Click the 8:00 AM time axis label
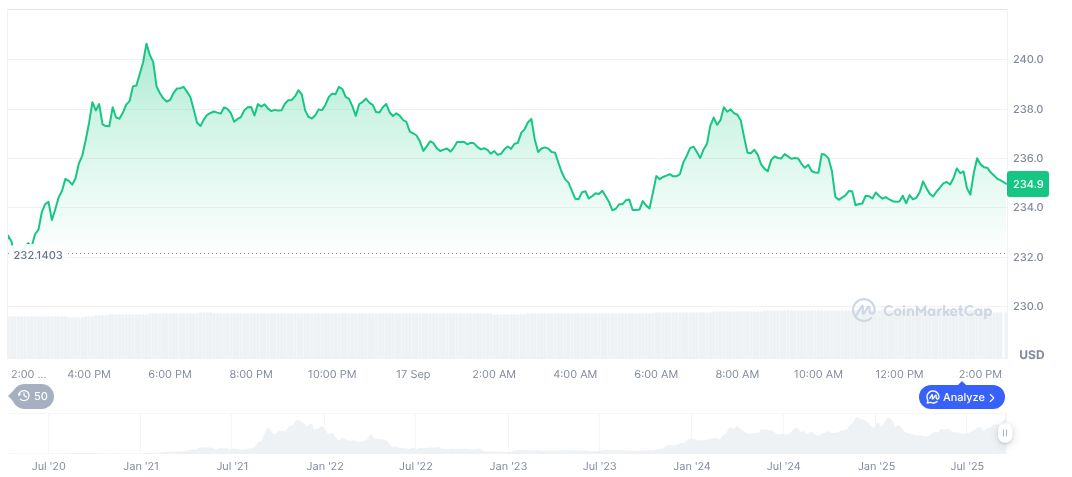The height and width of the screenshot is (477, 1072). click(x=737, y=374)
